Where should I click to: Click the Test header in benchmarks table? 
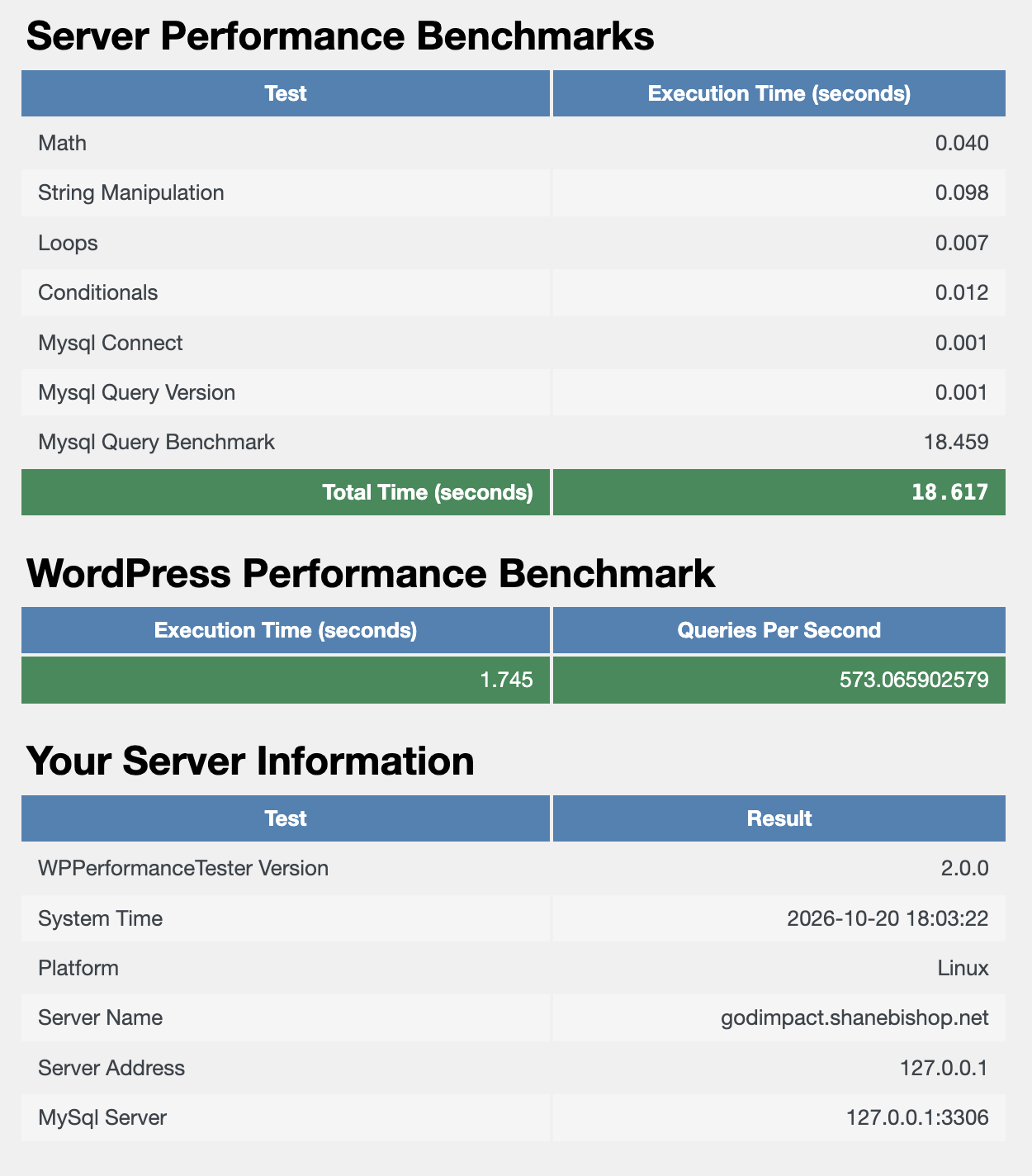click(286, 93)
